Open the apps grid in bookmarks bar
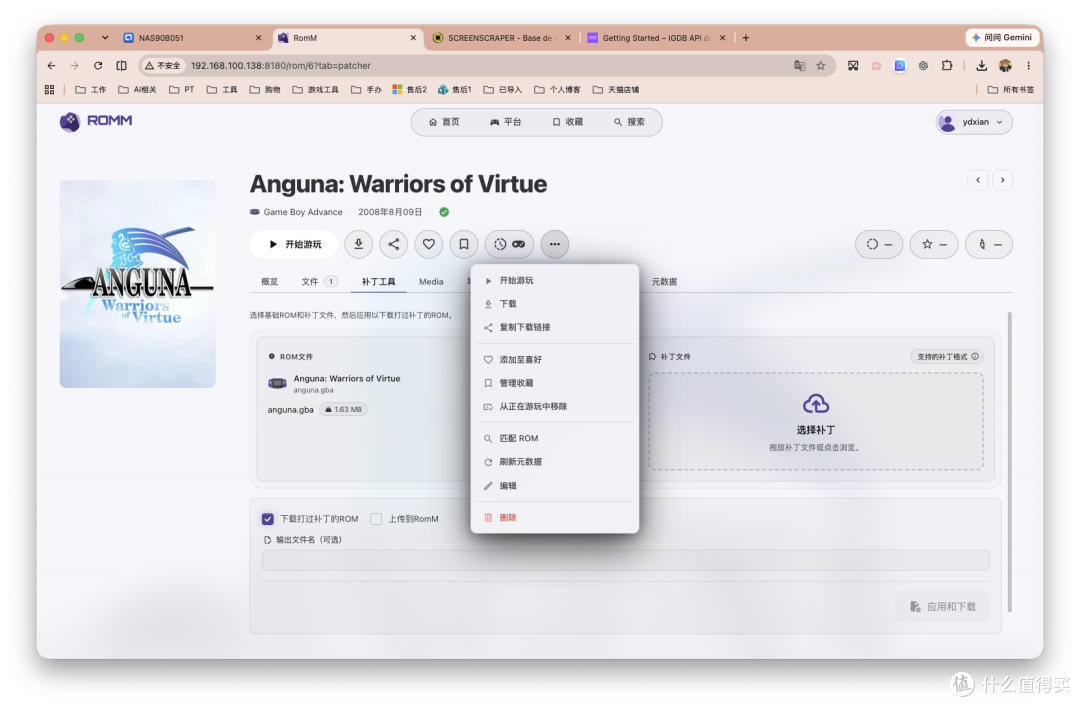1080x707 pixels. coord(50,90)
